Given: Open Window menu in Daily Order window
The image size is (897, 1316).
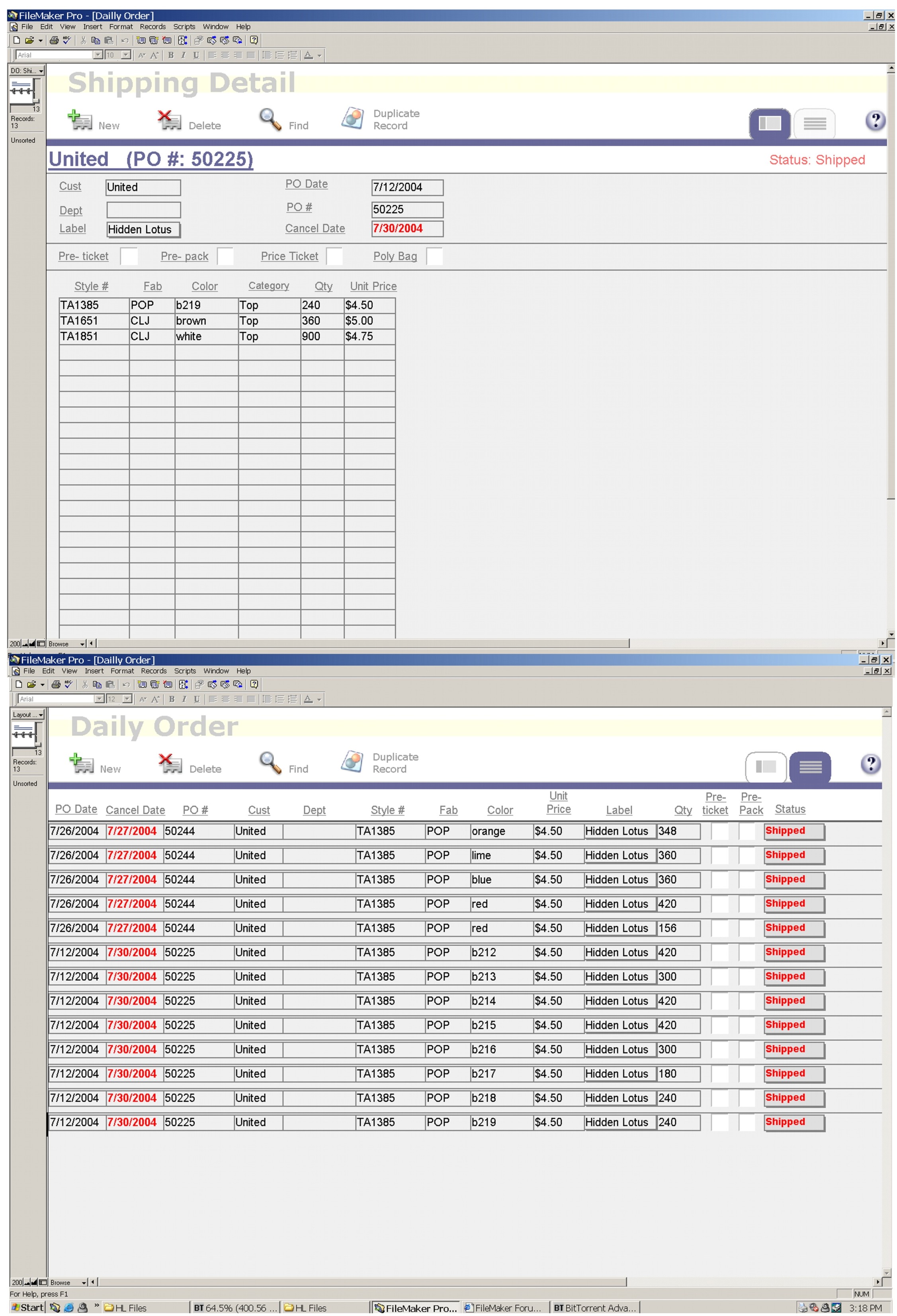Looking at the screenshot, I should tap(216, 671).
